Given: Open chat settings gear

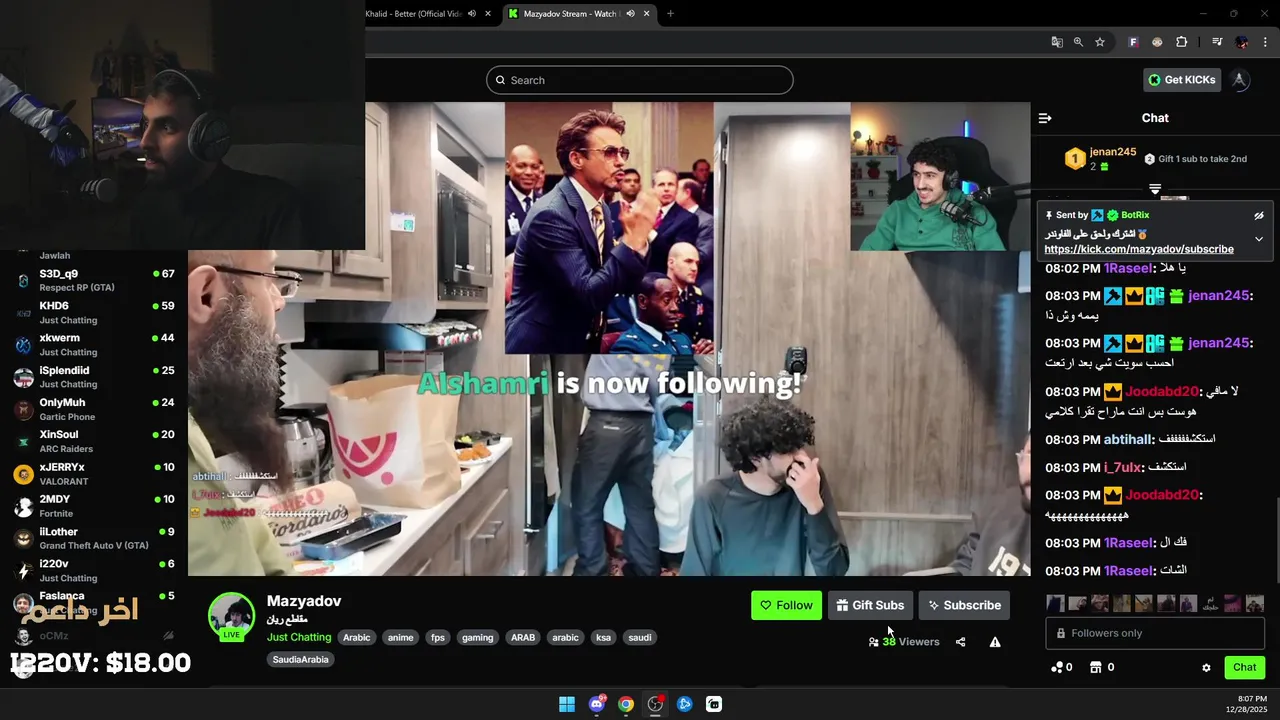Looking at the screenshot, I should 1206,667.
